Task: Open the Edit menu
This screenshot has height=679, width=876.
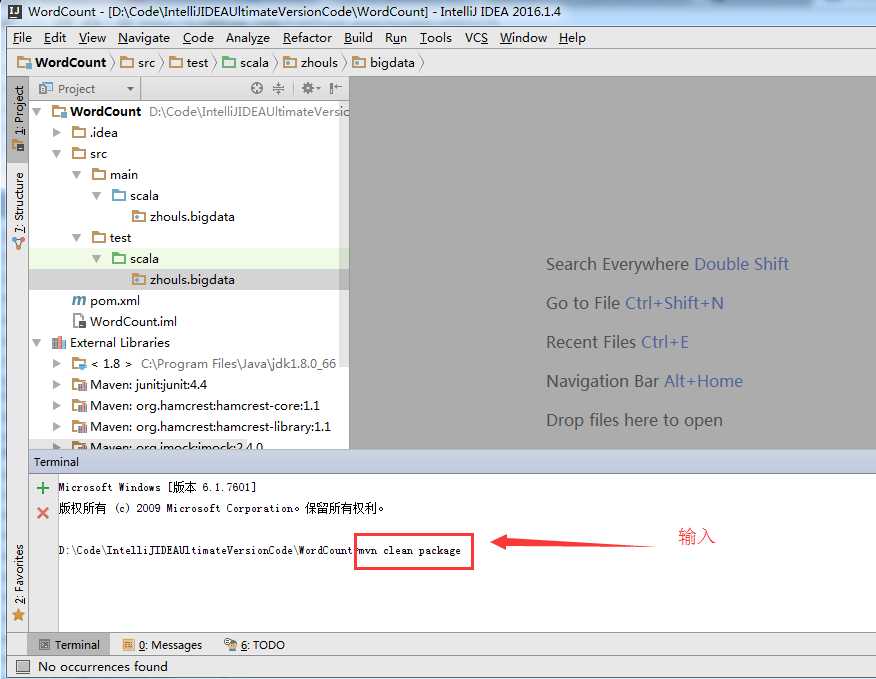Action: [x=55, y=37]
